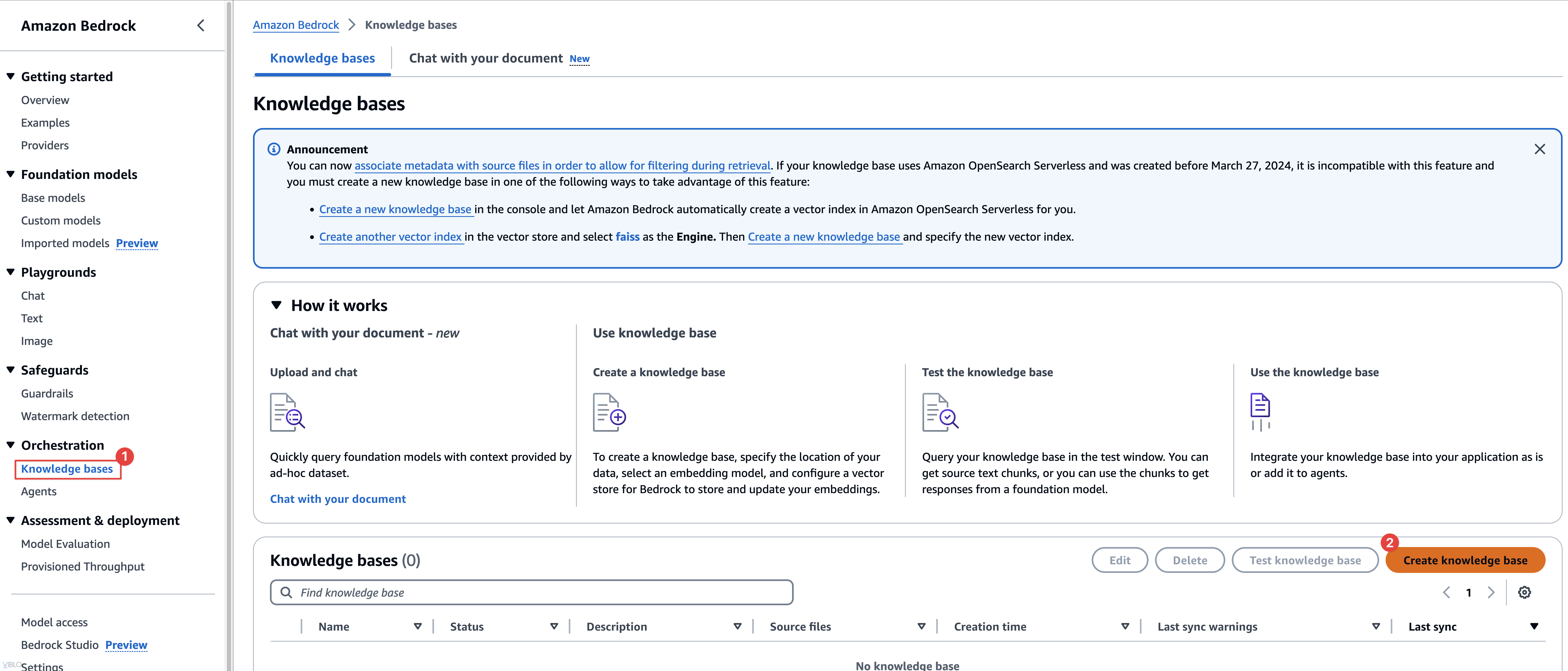This screenshot has height=671, width=1568.
Task: Dismiss the Announcement banner with the X
Action: click(x=1540, y=148)
